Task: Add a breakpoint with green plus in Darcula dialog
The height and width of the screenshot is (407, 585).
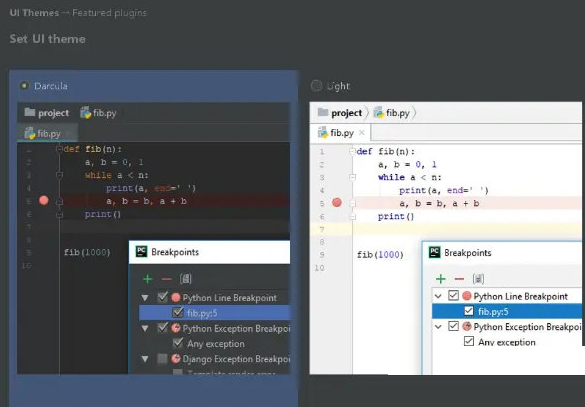Action: (x=148, y=279)
